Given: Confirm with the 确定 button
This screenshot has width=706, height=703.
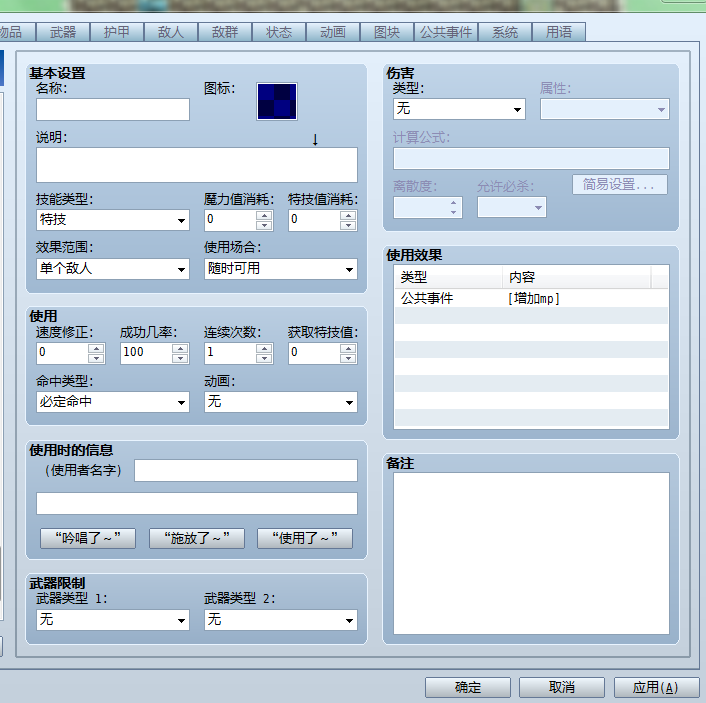Looking at the screenshot, I should click(x=468, y=687).
